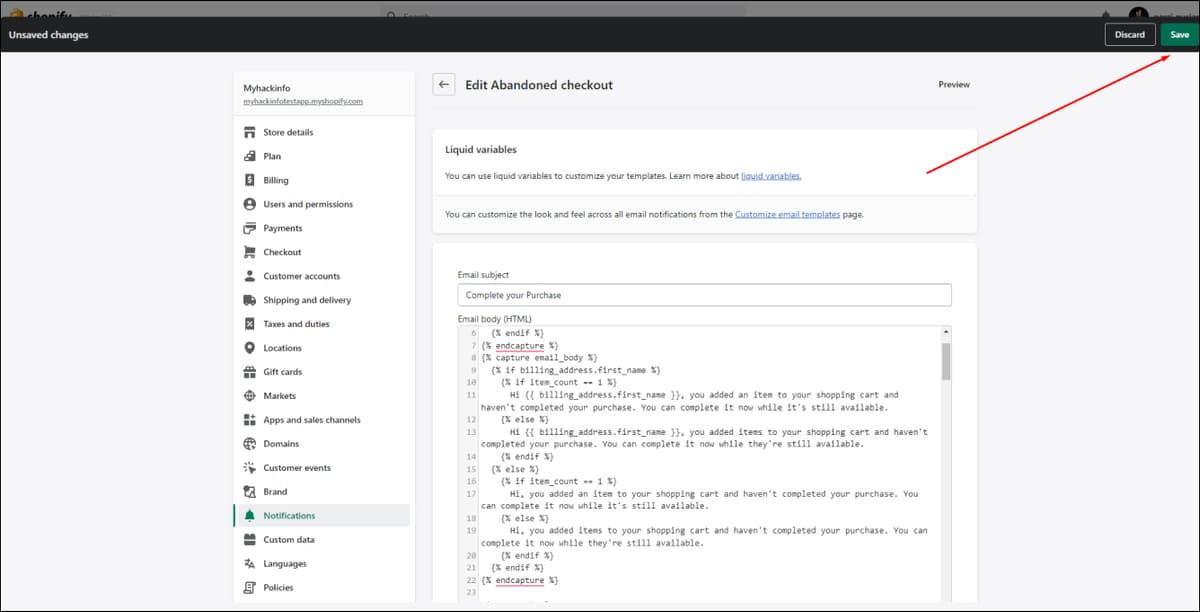The image size is (1200, 612).
Task: Click the Billing dollar icon
Action: click(x=250, y=180)
